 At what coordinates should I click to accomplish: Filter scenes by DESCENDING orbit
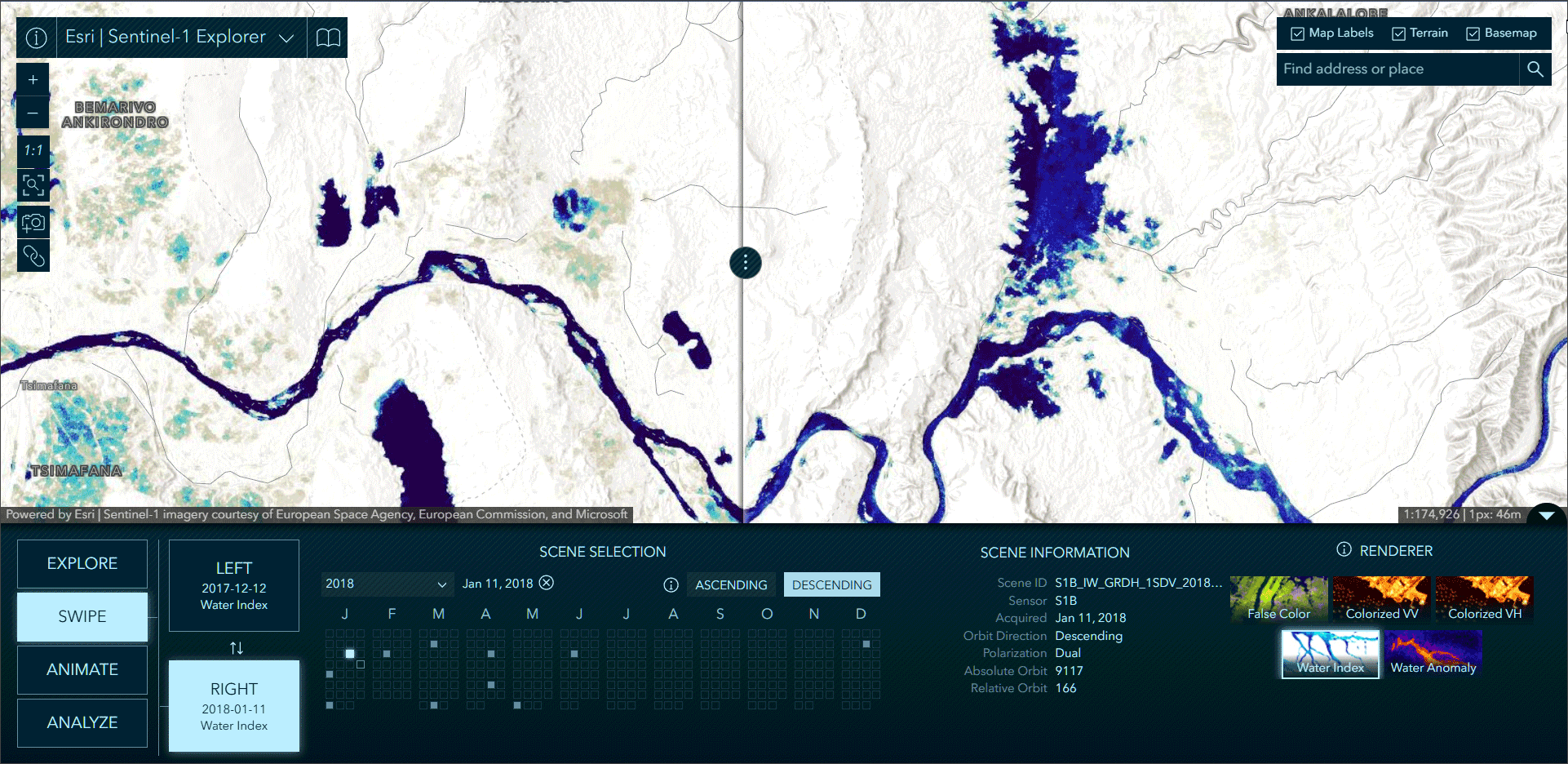point(831,584)
